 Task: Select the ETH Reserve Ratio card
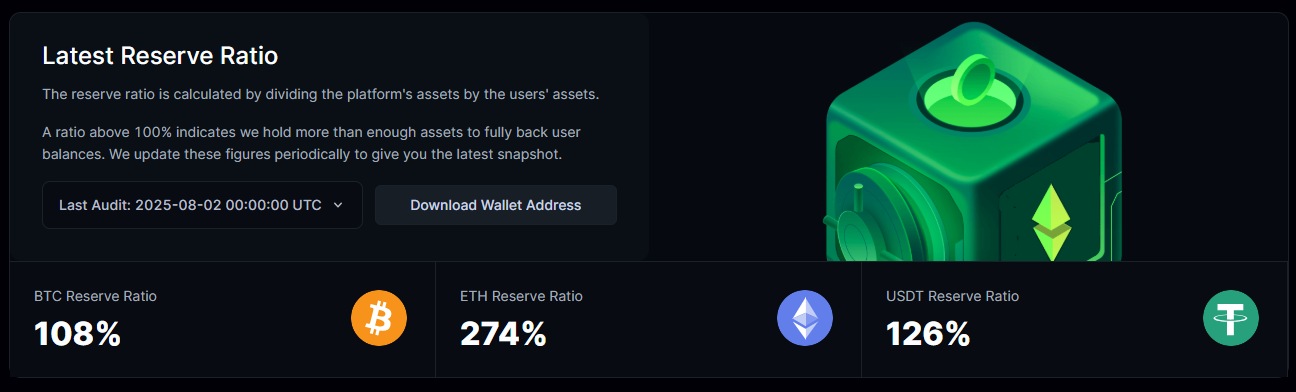[x=649, y=319]
